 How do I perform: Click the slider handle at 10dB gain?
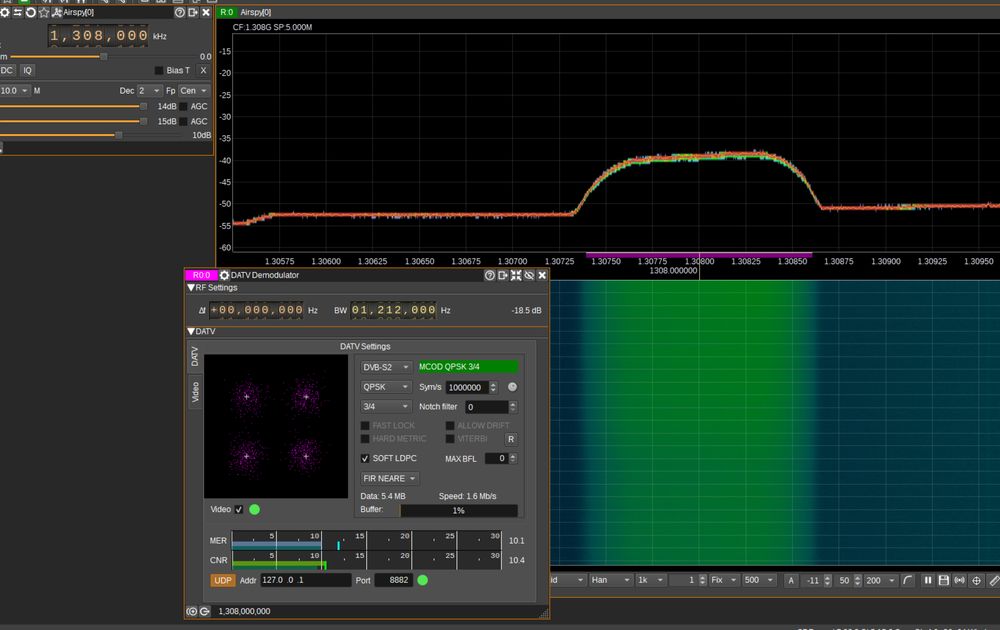click(118, 135)
